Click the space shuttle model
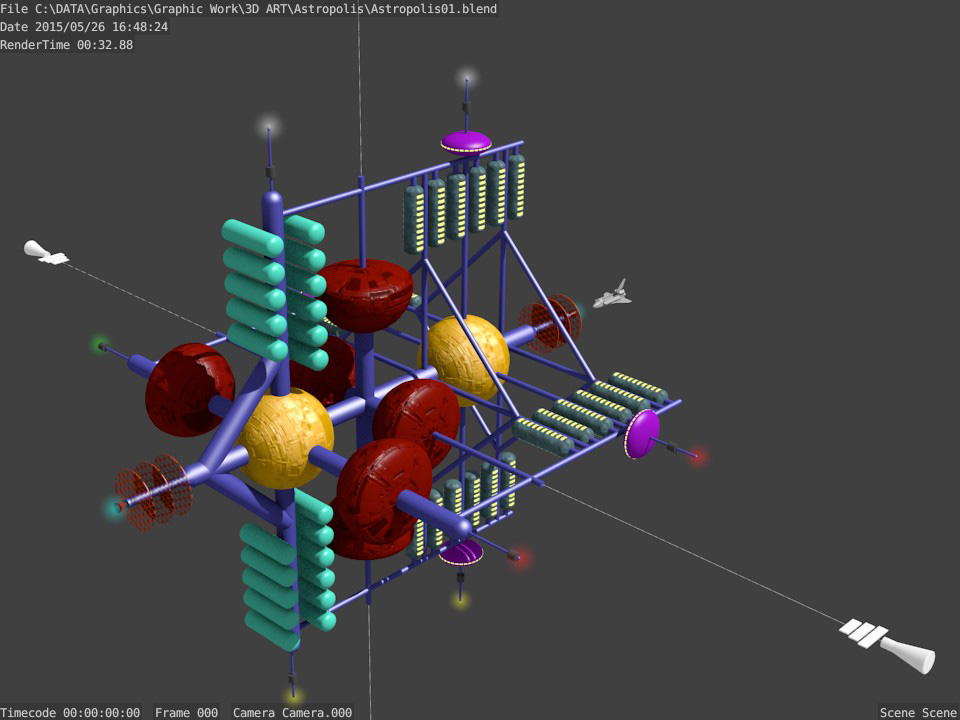The image size is (960, 720). pyautogui.click(x=612, y=294)
